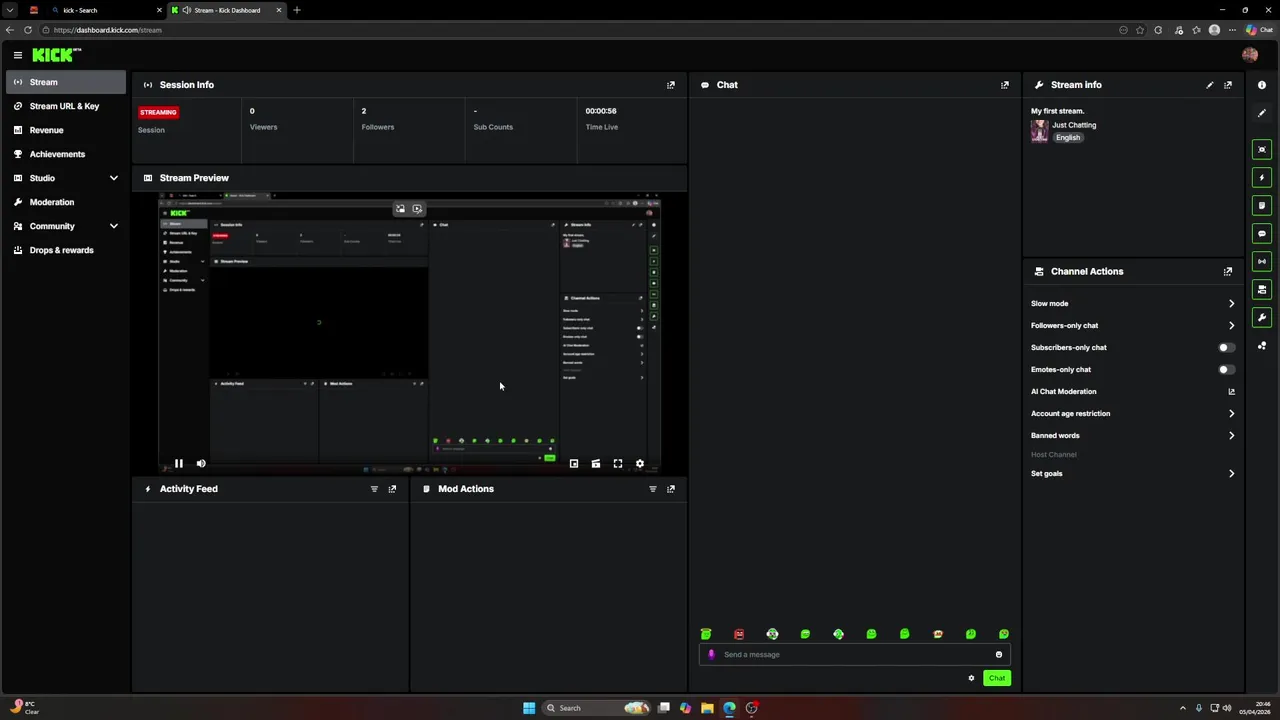This screenshot has height=720, width=1280.
Task: Open the emote picker in message box
Action: point(998,655)
